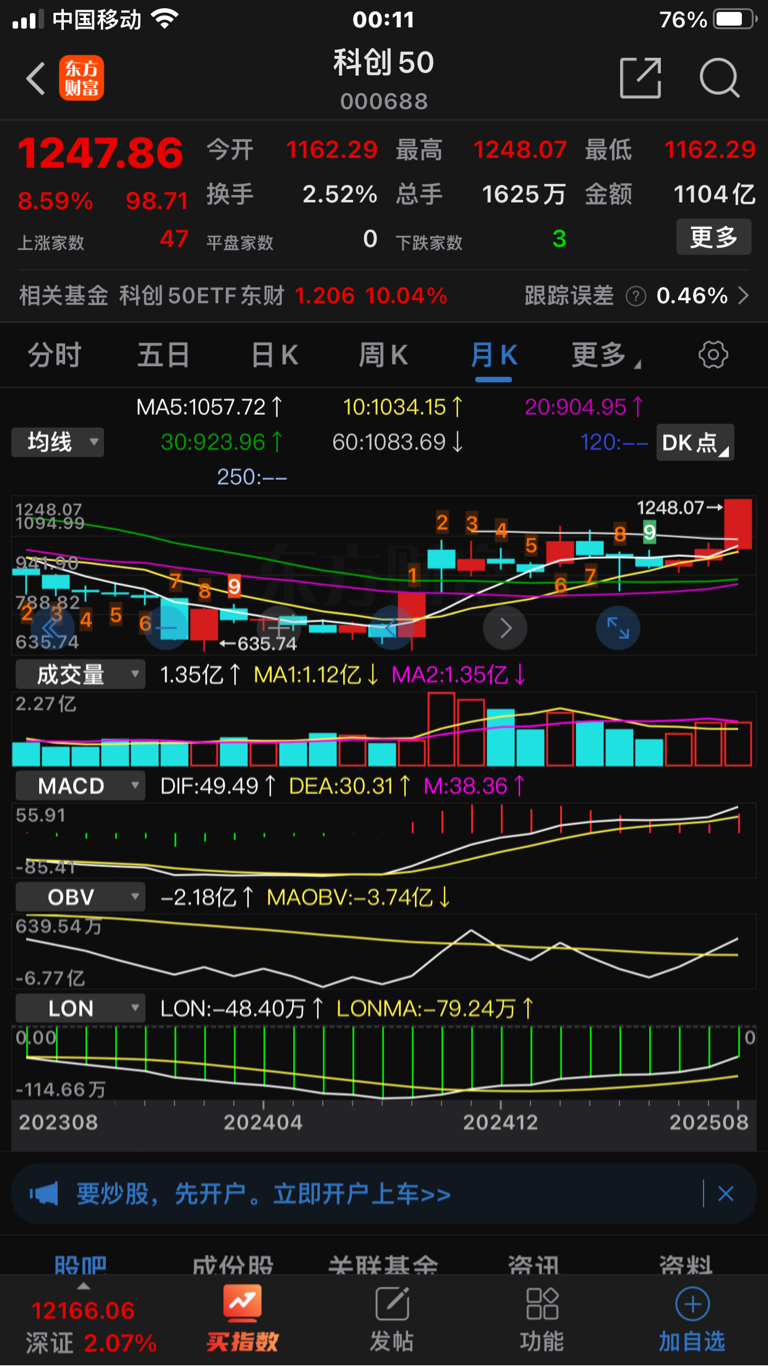Tap the Wi-Fi status icon
This screenshot has height=1366, width=768.
(166, 19)
